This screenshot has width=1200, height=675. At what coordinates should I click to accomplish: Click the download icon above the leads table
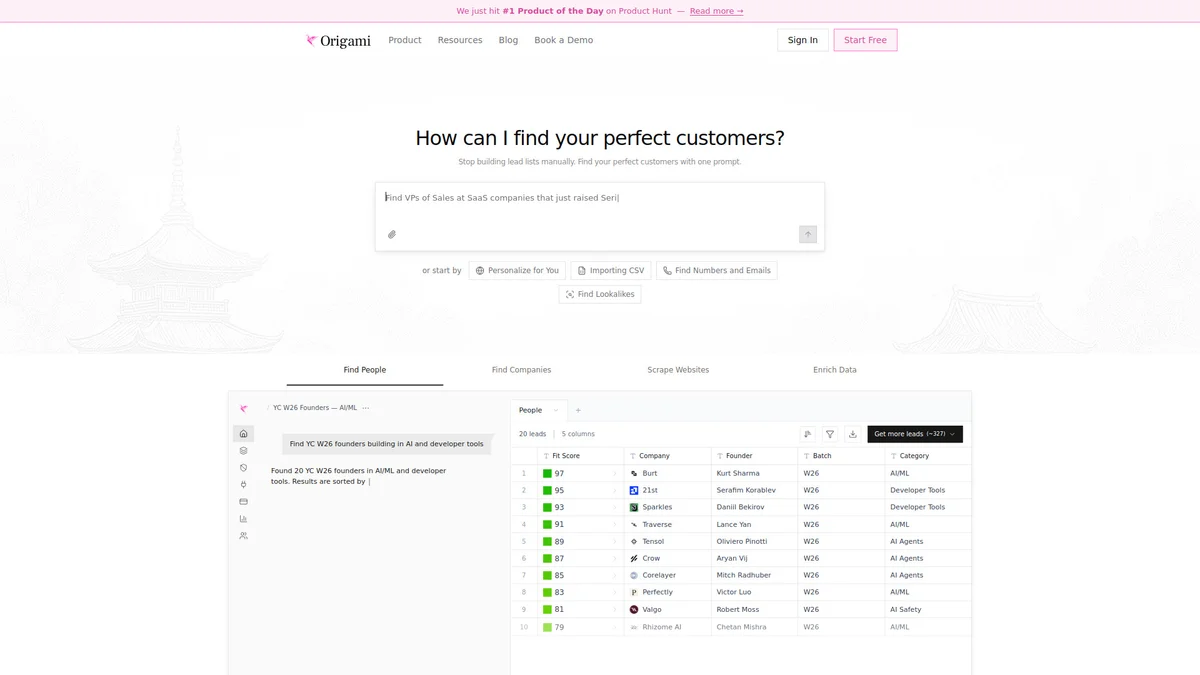(852, 434)
